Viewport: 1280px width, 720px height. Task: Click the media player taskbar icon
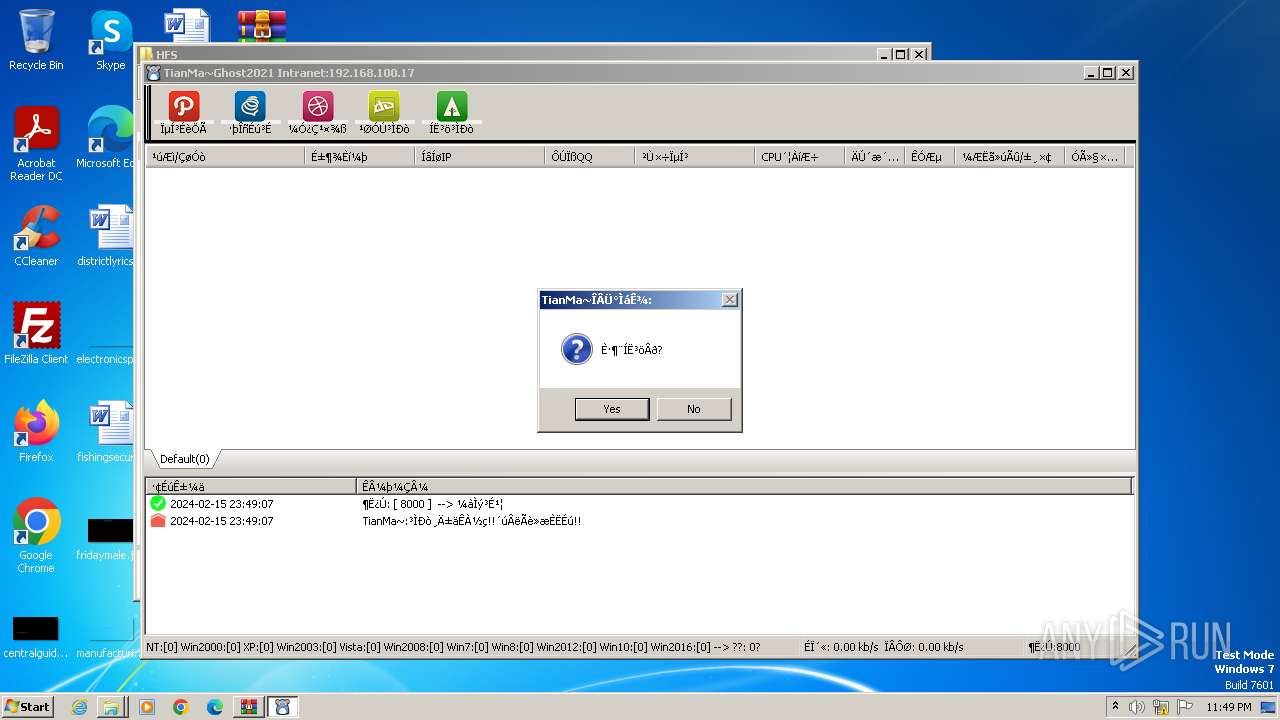click(147, 707)
